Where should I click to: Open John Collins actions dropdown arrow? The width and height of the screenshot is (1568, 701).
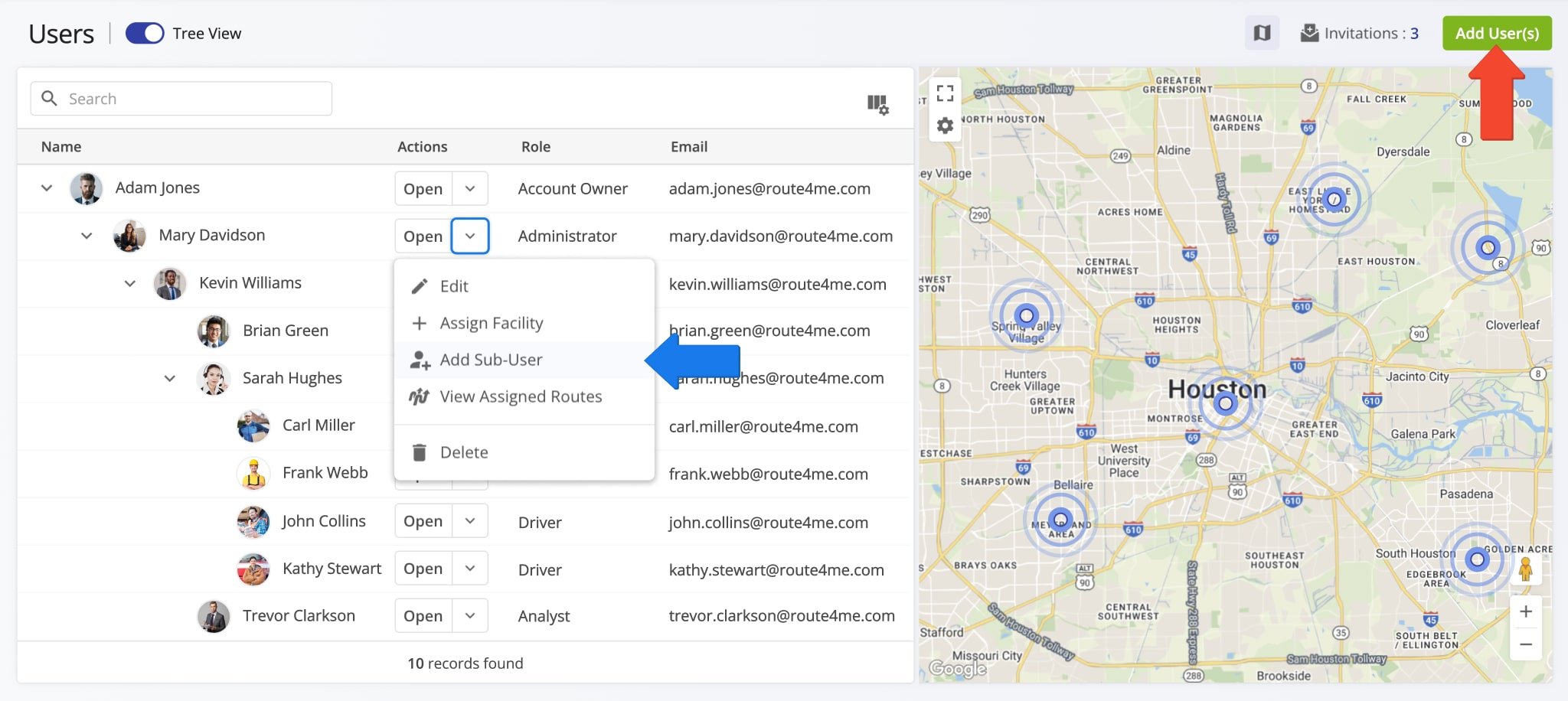[x=470, y=521]
